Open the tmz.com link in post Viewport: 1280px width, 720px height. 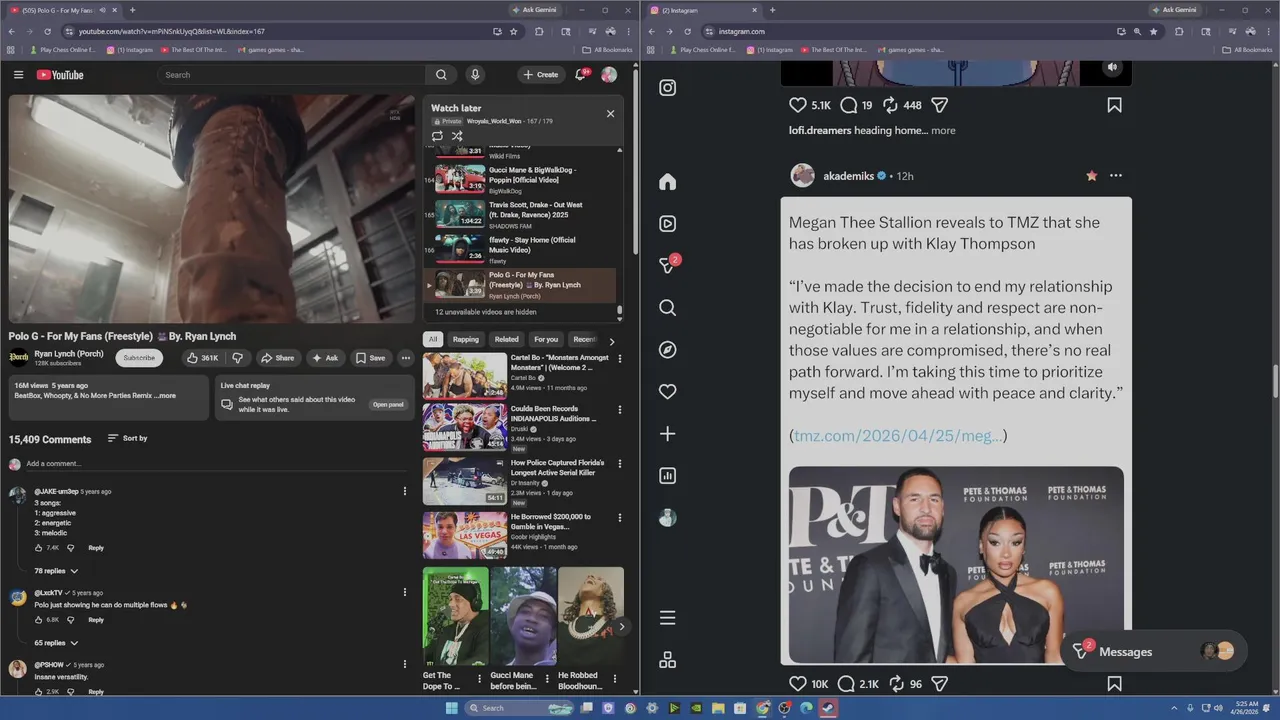point(898,436)
